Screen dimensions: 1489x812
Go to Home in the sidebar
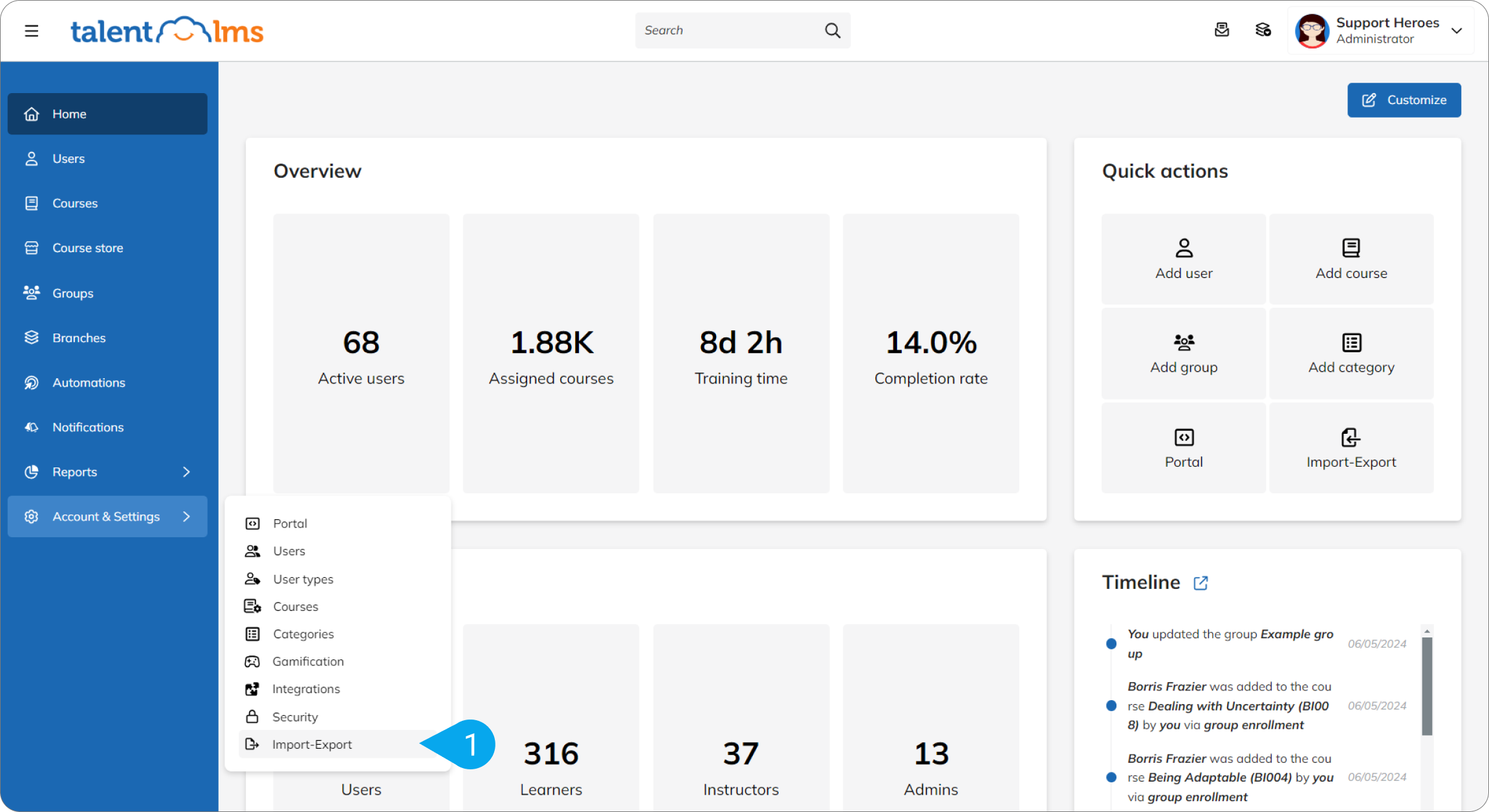coord(107,114)
